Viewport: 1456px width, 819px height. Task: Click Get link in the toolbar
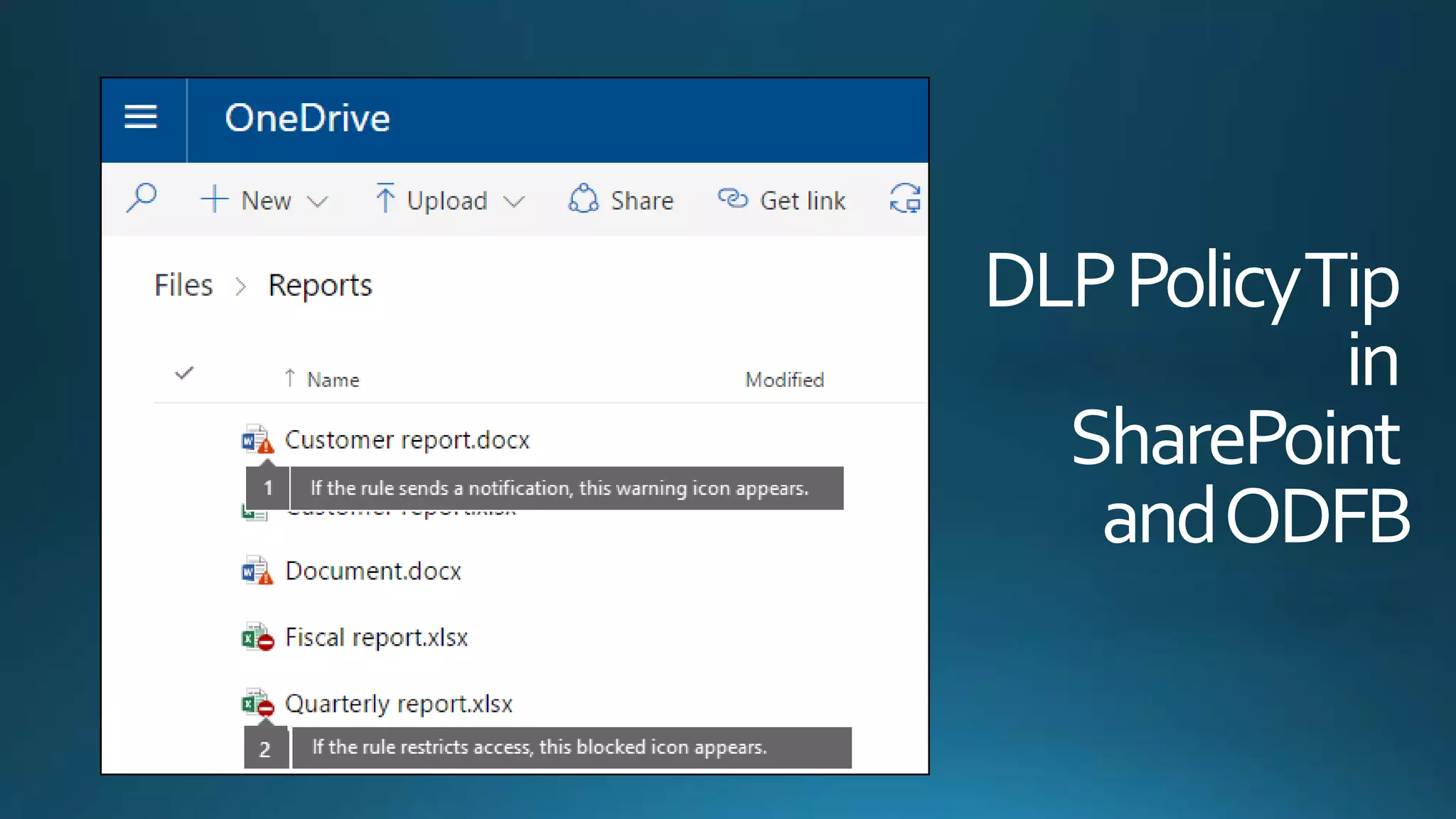(x=782, y=200)
